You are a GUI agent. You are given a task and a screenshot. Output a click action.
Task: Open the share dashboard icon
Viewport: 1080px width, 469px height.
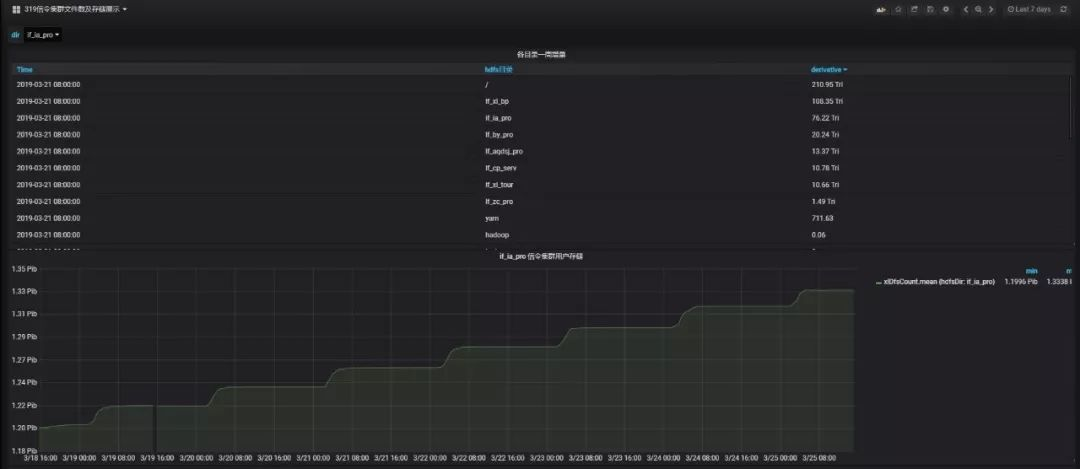click(x=914, y=10)
